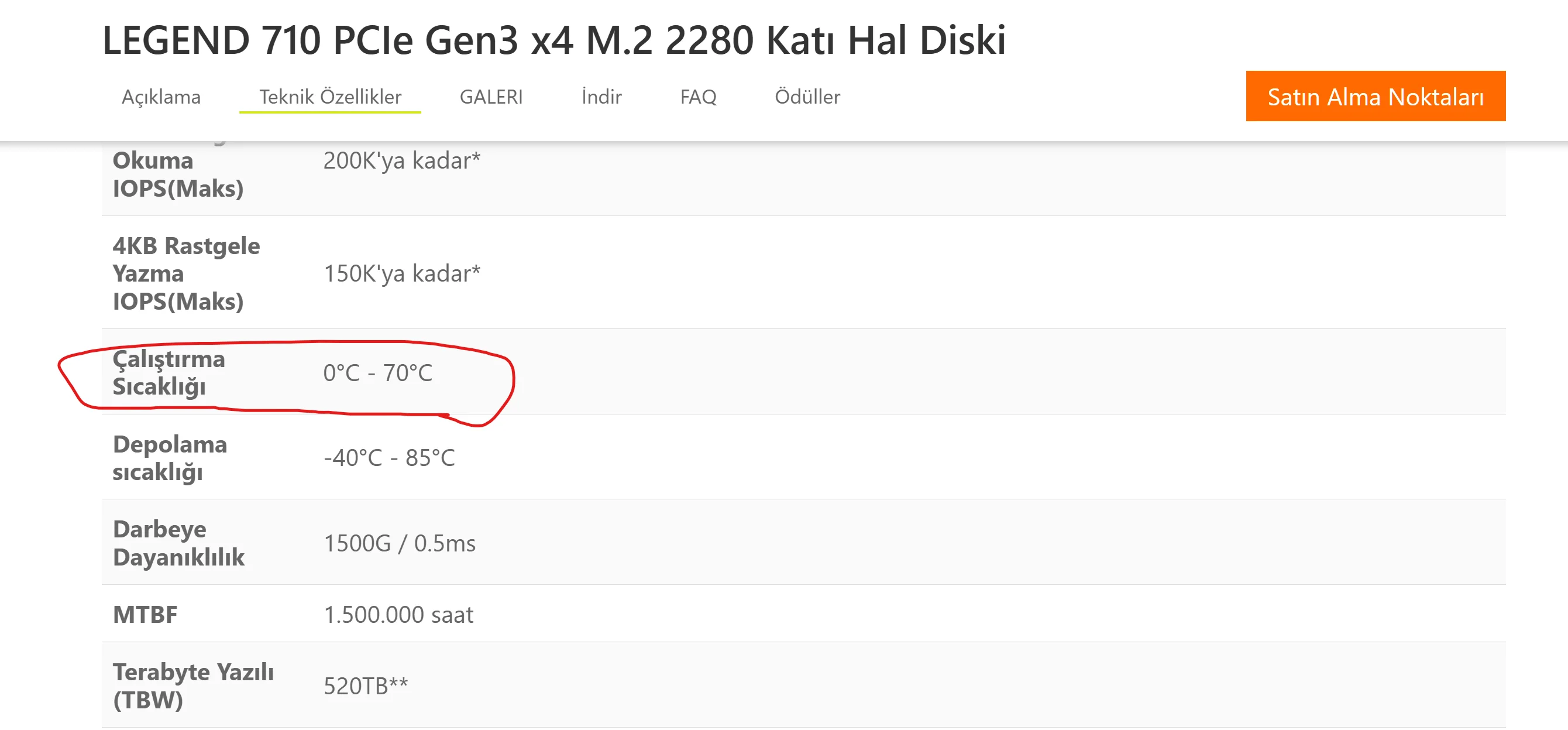This screenshot has height=730, width=1568.
Task: Select the 0°C - 70°C value
Action: click(377, 373)
